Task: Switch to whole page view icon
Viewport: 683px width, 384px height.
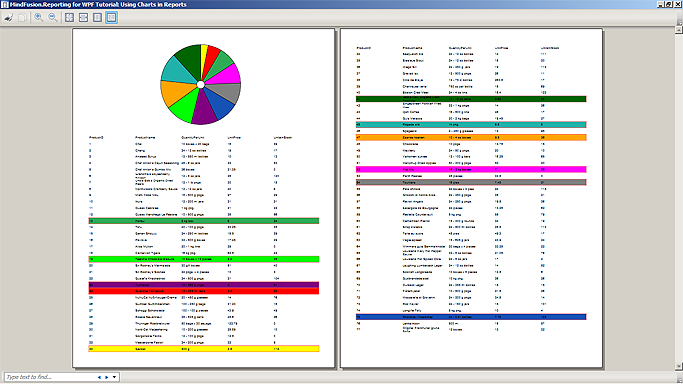Action: coord(97,17)
